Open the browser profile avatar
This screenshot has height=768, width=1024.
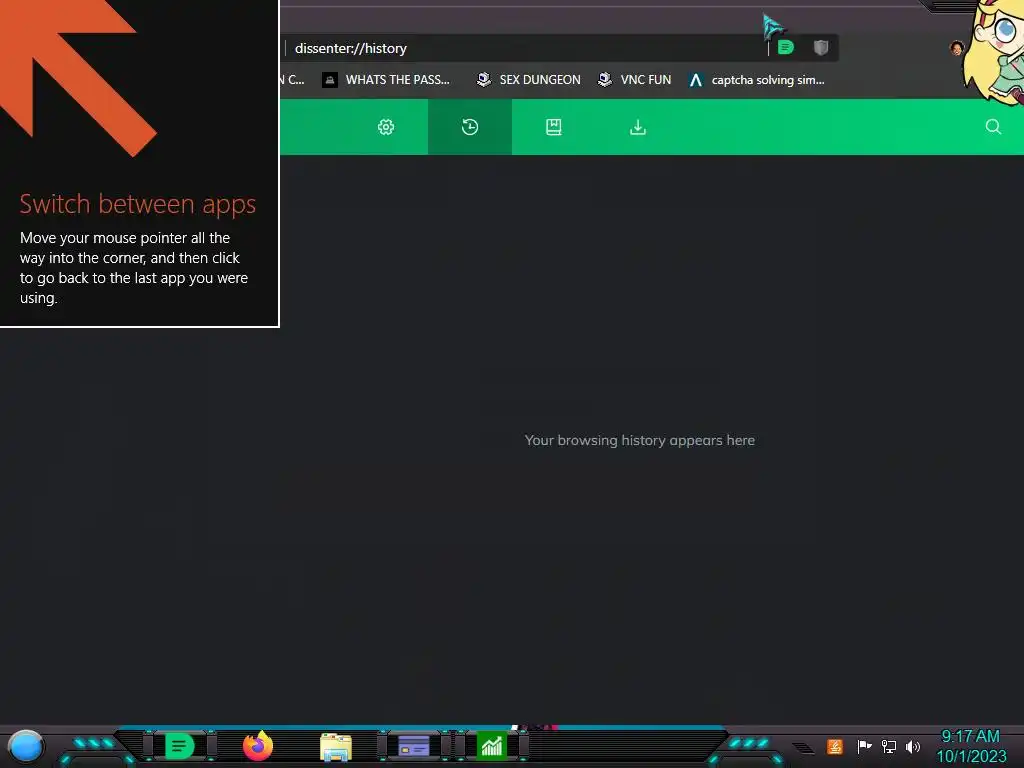pyautogui.click(x=957, y=48)
